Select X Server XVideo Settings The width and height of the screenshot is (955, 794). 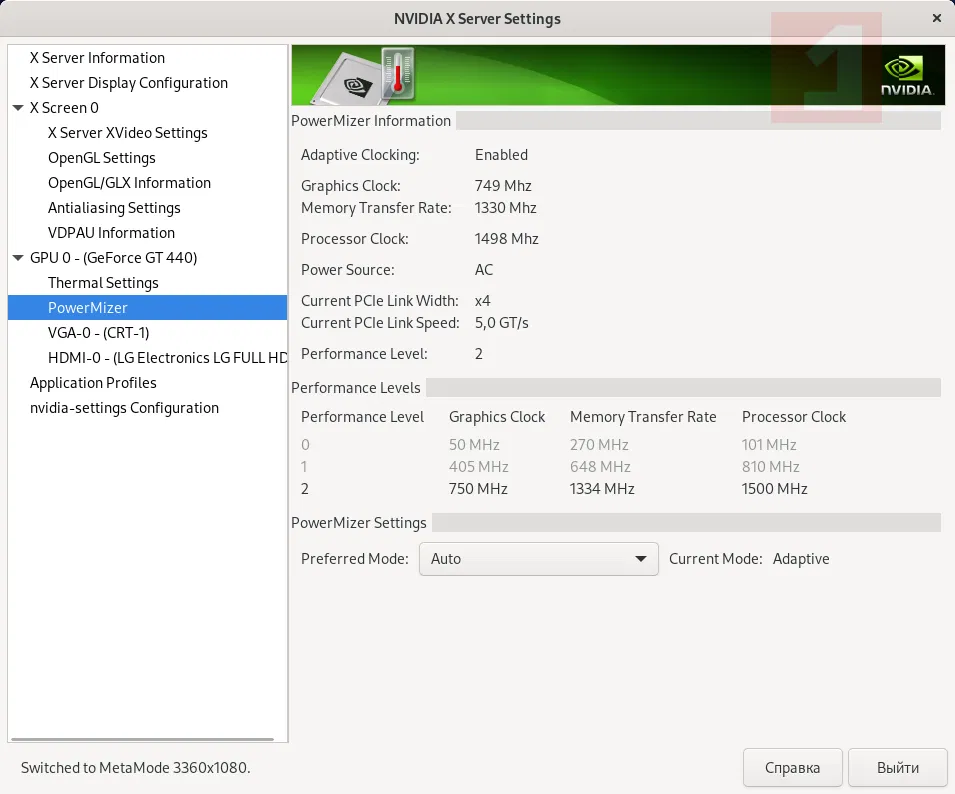[128, 133]
